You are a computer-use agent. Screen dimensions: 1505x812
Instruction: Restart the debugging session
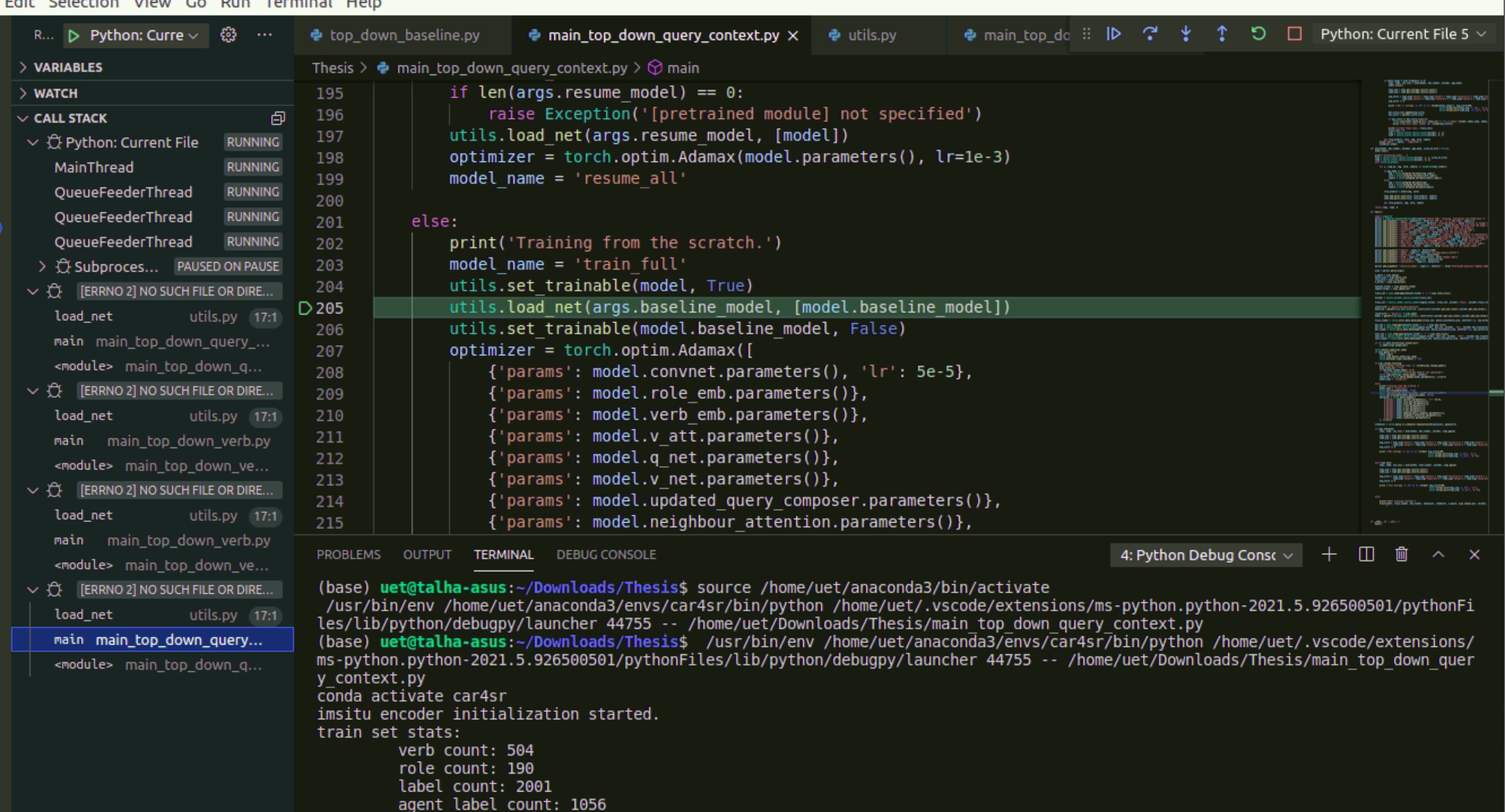(x=1258, y=34)
